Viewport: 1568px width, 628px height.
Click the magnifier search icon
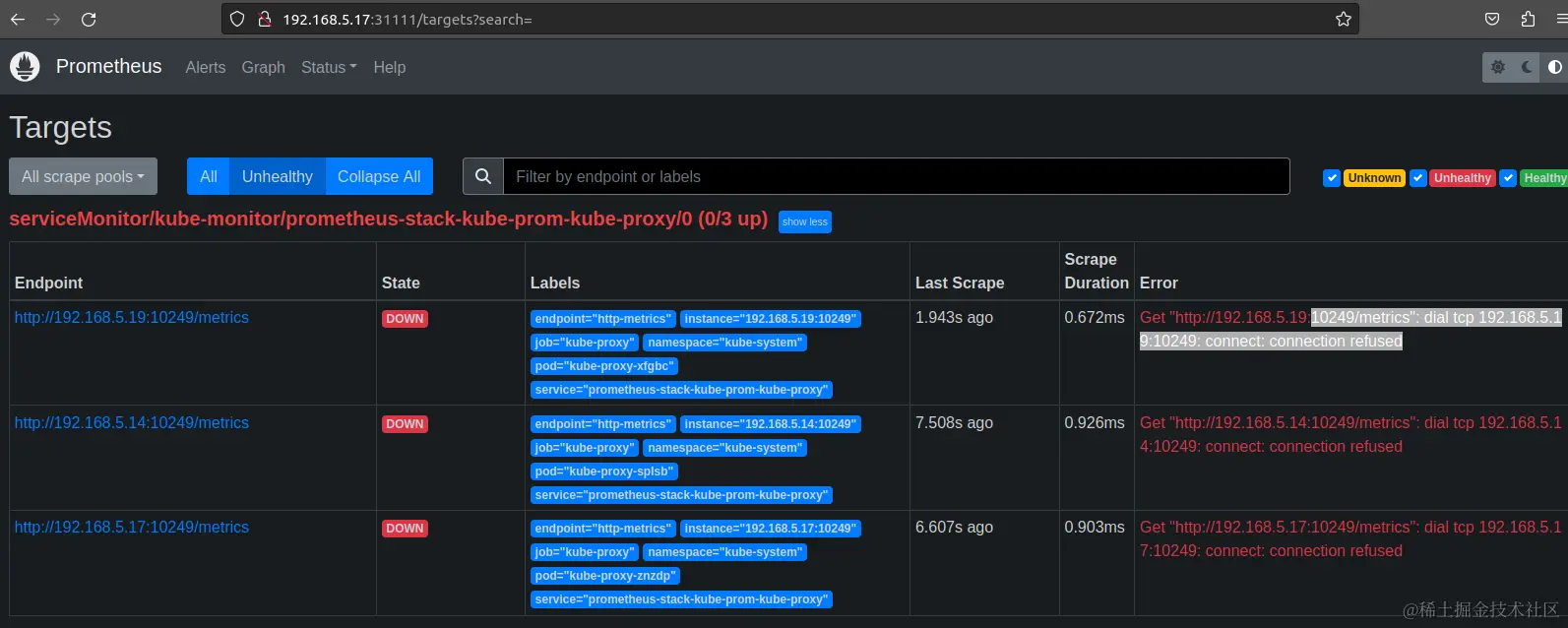point(483,176)
